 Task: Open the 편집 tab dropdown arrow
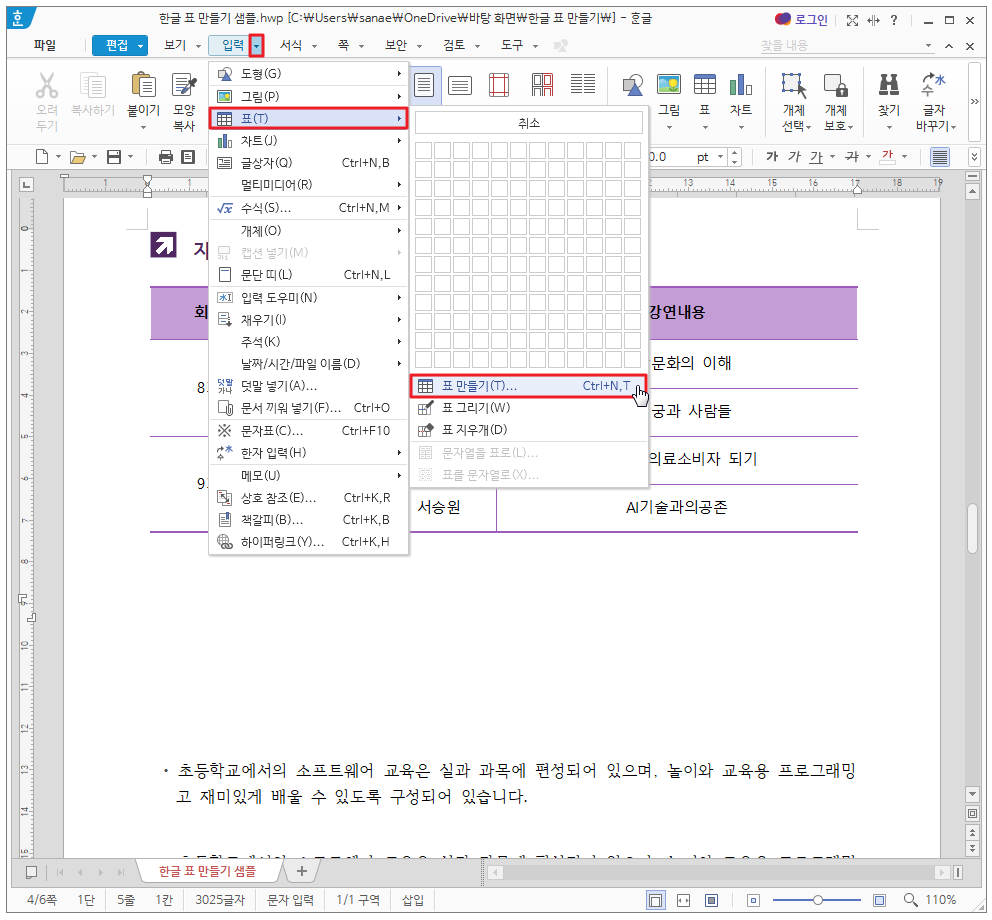tap(140, 46)
